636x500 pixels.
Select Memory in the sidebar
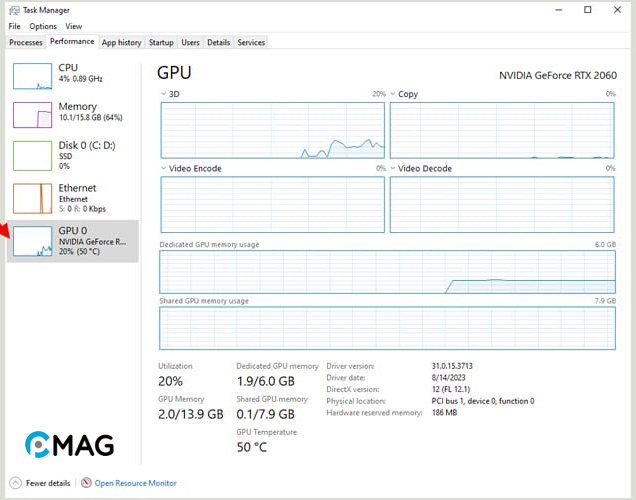[73, 115]
